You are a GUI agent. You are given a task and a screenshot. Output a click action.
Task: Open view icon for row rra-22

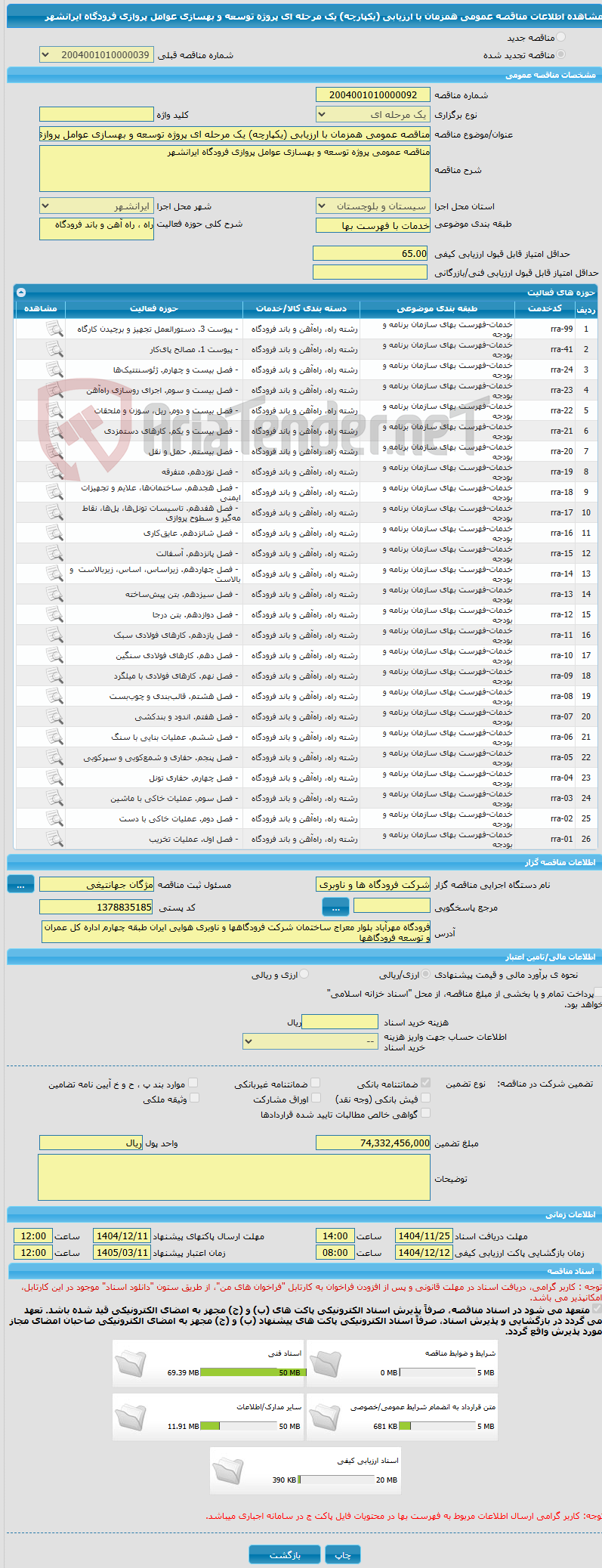coord(54,410)
